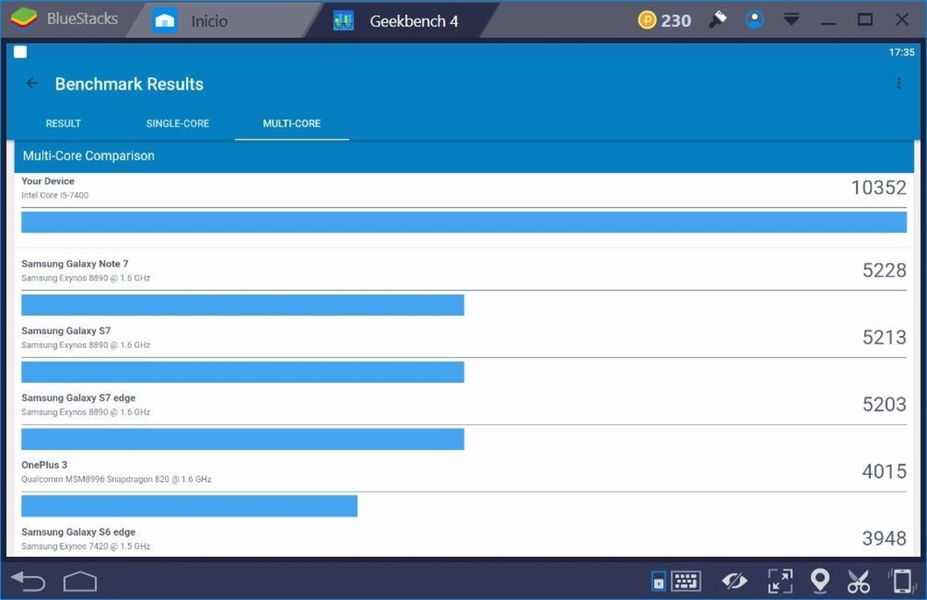927x600 pixels.
Task: Click the Snapdragon 820 processor label
Action: pyautogui.click(x=116, y=479)
